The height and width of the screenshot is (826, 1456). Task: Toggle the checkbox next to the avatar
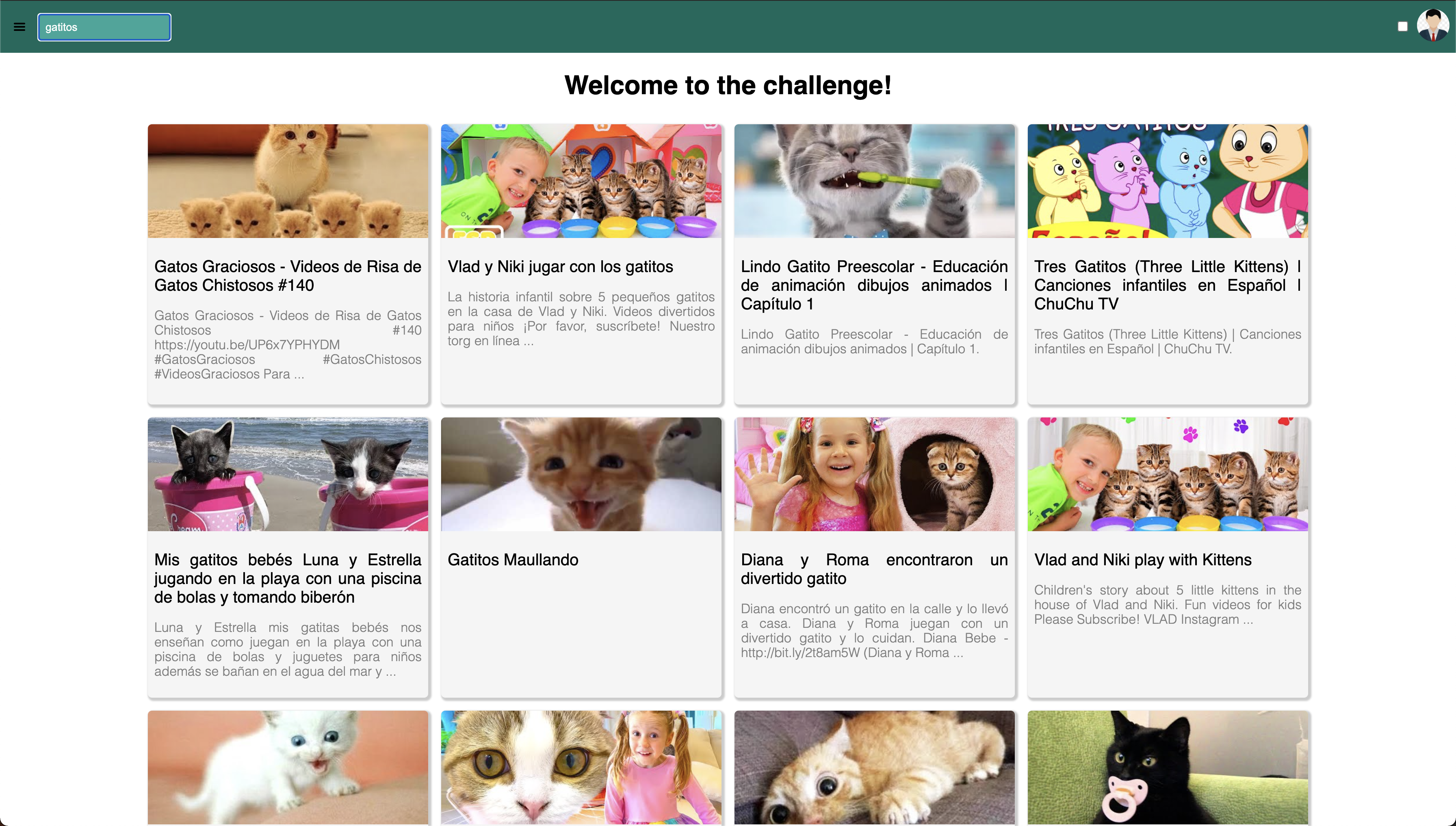pos(1402,26)
